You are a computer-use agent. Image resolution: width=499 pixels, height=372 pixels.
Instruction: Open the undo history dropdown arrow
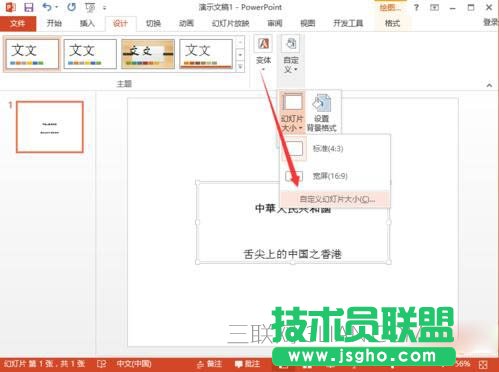[x=56, y=7]
